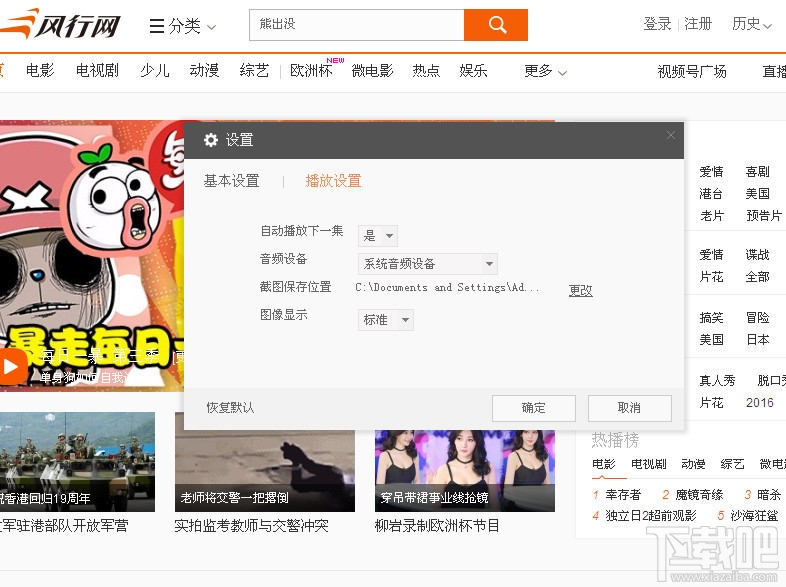Open the 热点 navigation item
This screenshot has height=587, width=786.
tap(426, 70)
